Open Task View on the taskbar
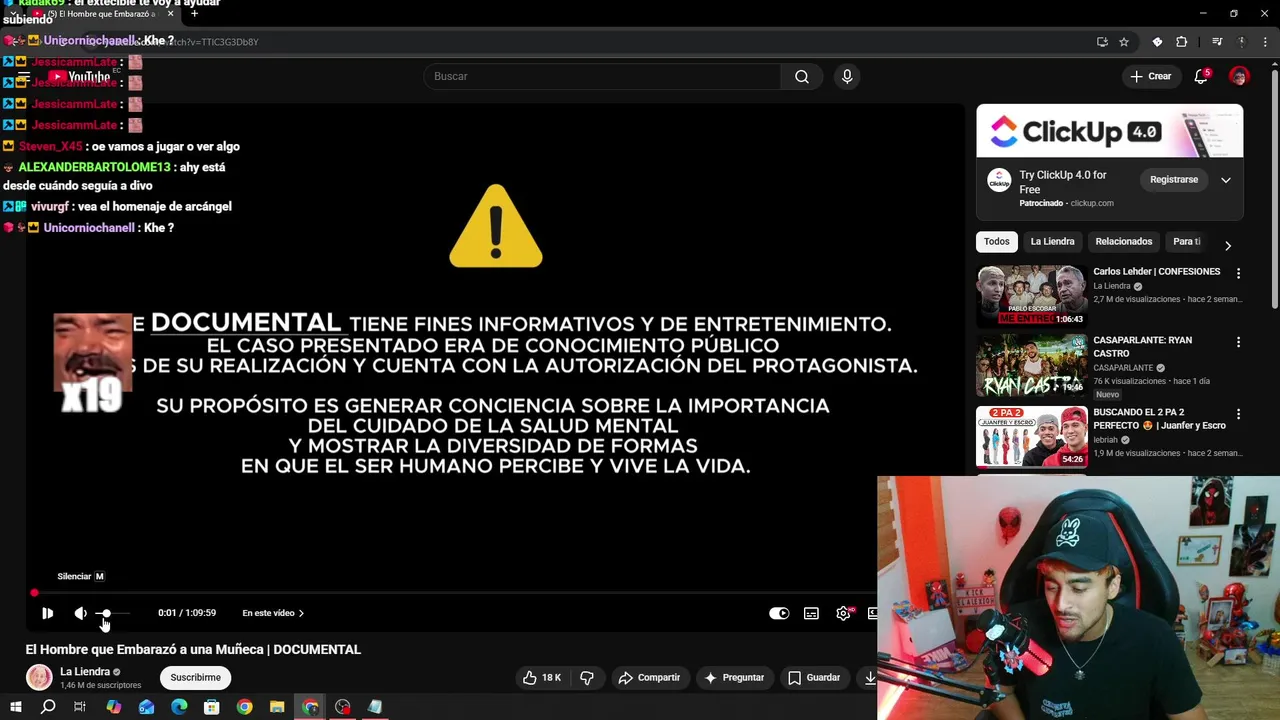Viewport: 1280px width, 720px height. click(x=80, y=707)
